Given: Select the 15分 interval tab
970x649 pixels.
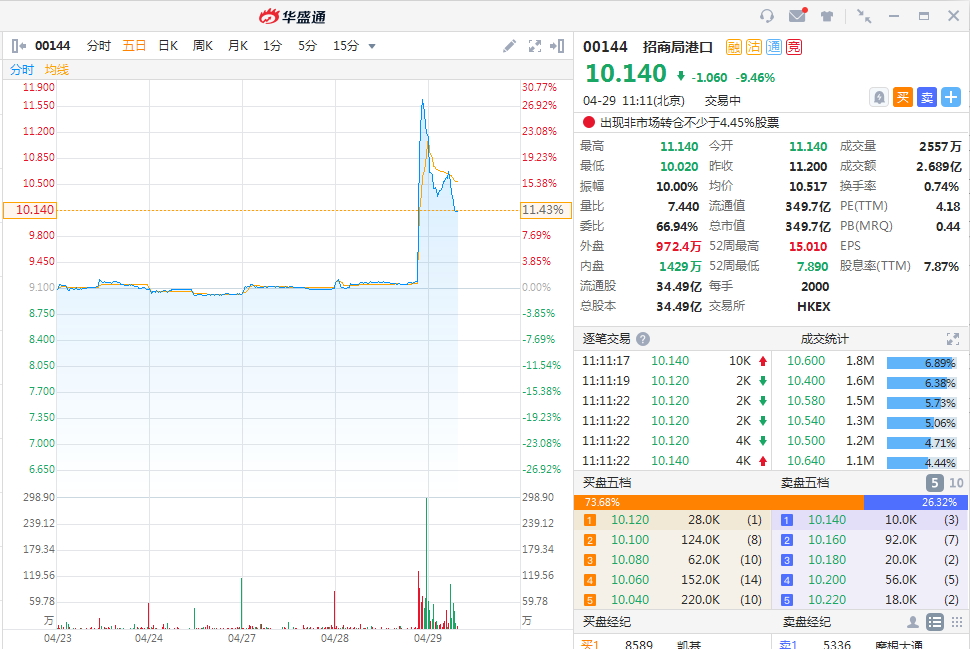Looking at the screenshot, I should [x=346, y=46].
